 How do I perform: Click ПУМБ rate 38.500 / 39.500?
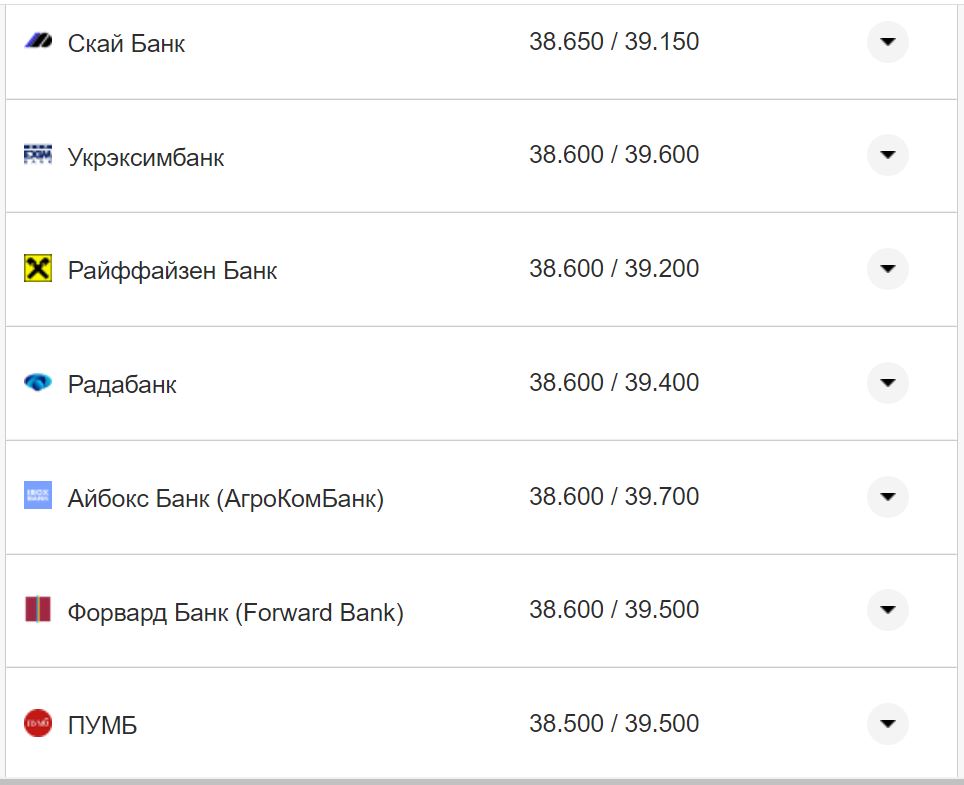(614, 723)
